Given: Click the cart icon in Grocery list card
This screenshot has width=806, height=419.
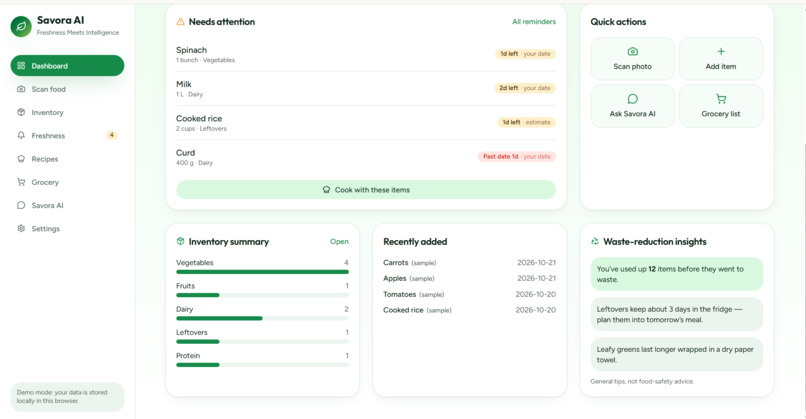Looking at the screenshot, I should 721,99.
